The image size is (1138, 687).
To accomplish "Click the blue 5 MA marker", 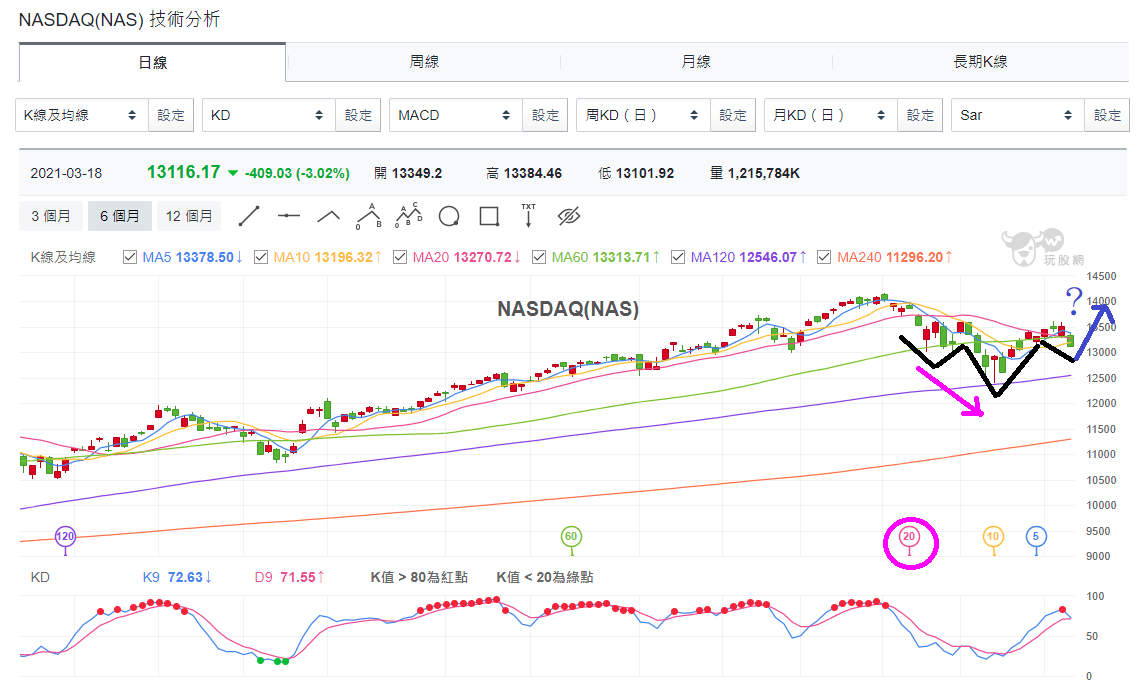I will (1036, 537).
